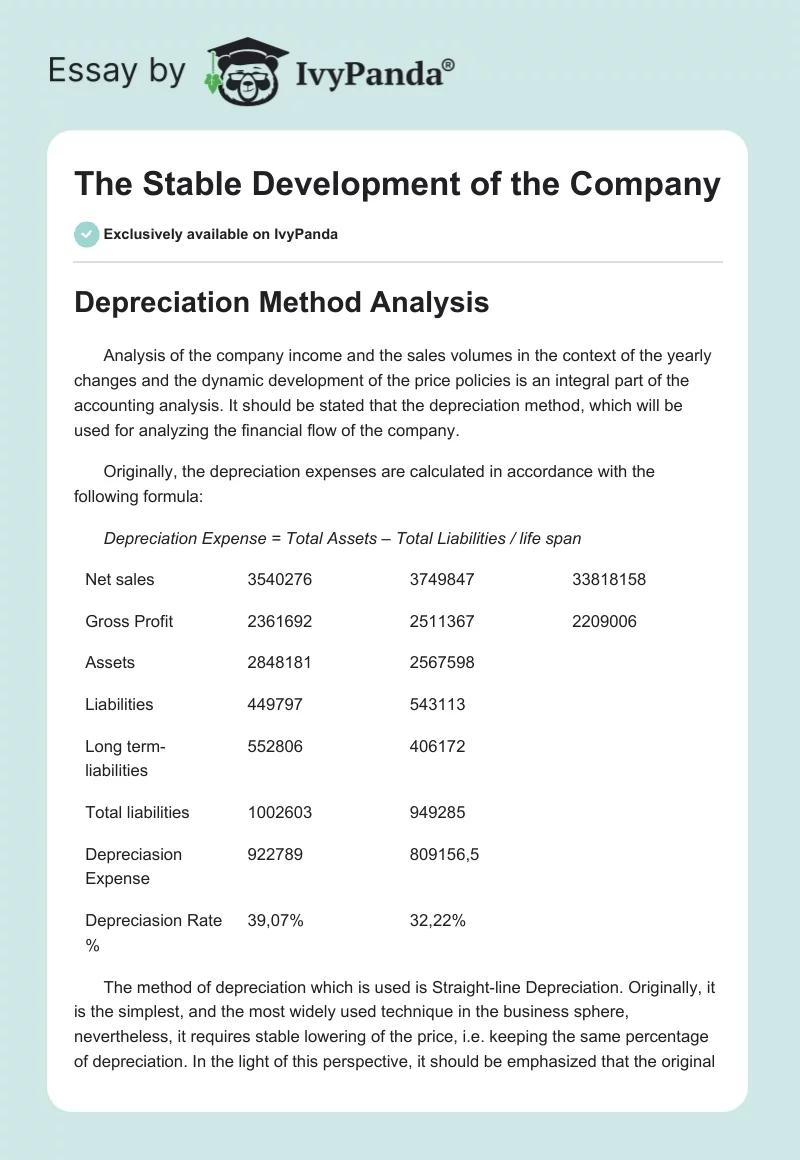Click the Net sales value 33818158
Viewport: 800px width, 1160px height.
[x=609, y=579]
